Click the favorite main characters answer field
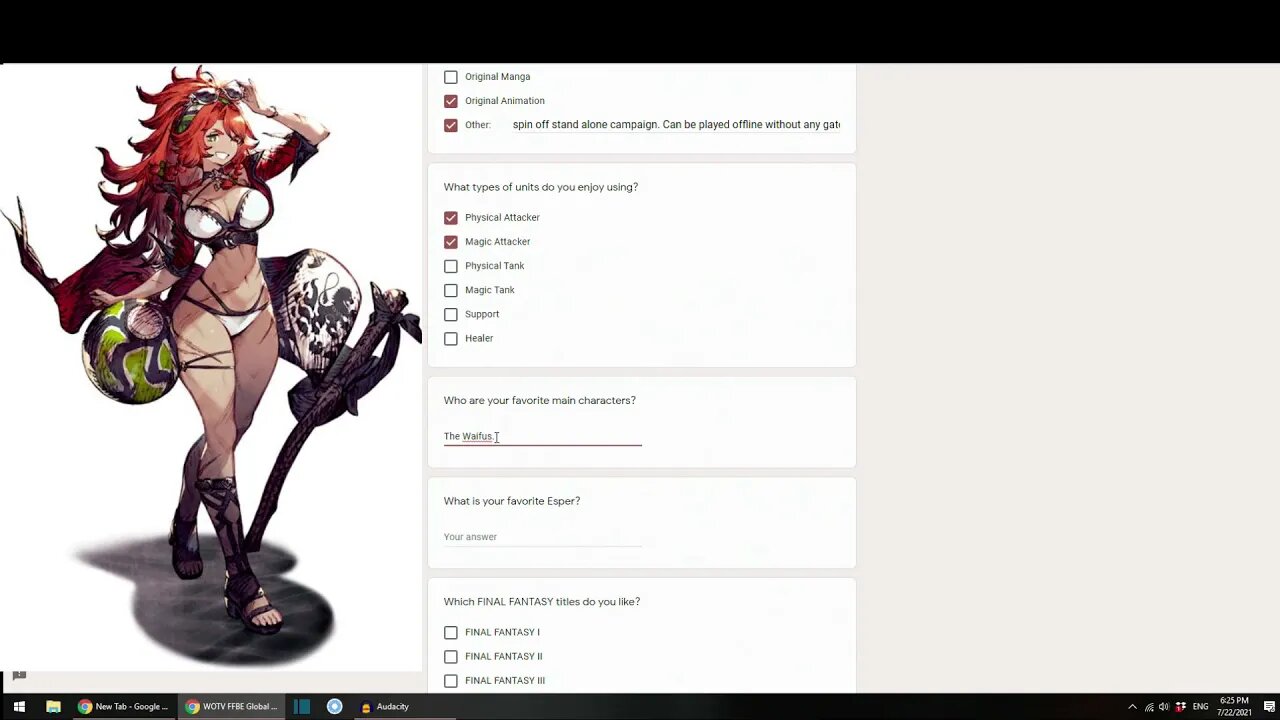This screenshot has height=720, width=1280. pos(543,436)
